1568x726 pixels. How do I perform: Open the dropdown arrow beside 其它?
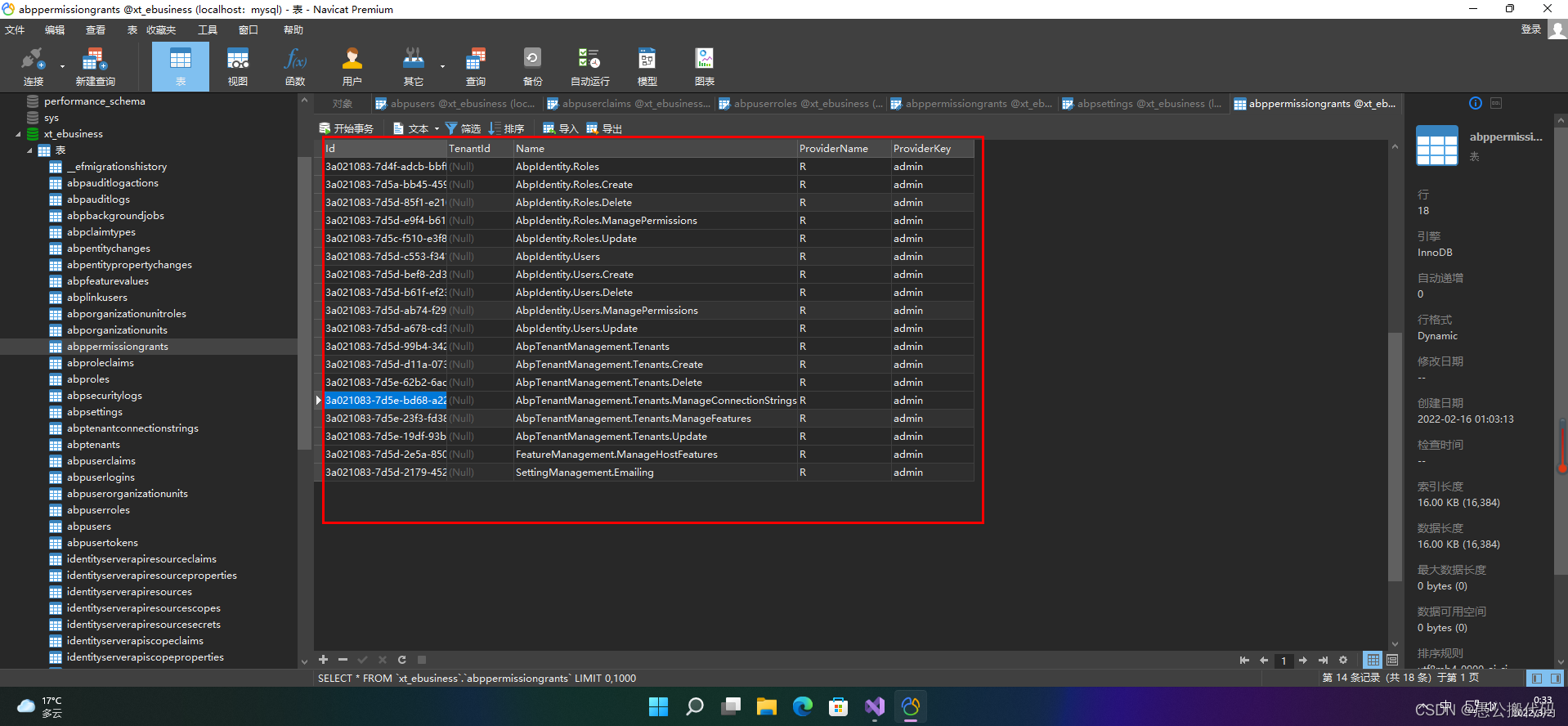click(442, 67)
